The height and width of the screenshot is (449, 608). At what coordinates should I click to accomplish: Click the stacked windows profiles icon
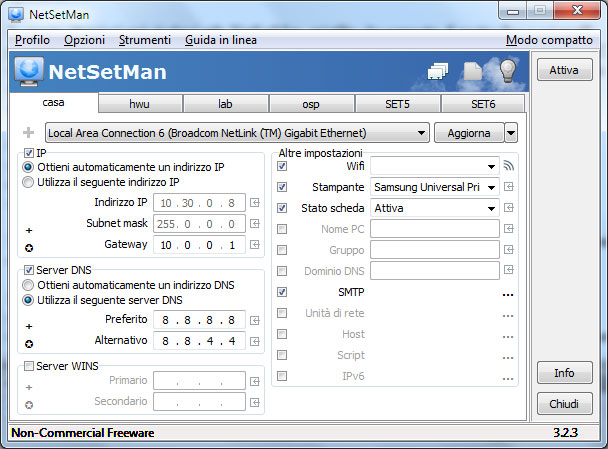pos(438,71)
